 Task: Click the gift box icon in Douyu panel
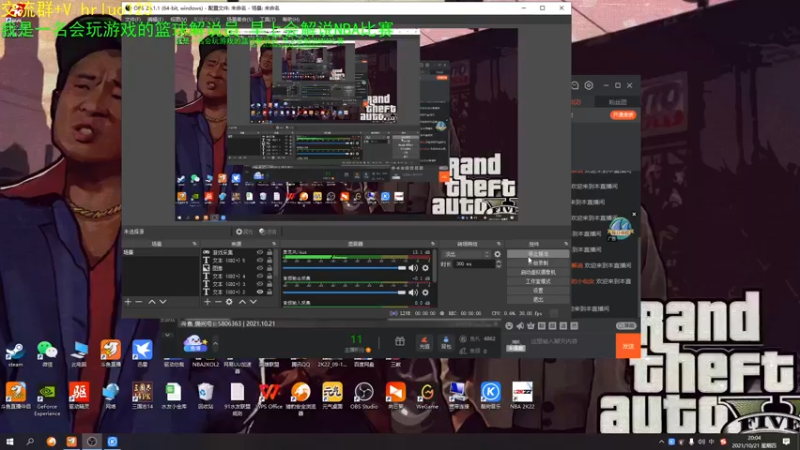[x=399, y=341]
